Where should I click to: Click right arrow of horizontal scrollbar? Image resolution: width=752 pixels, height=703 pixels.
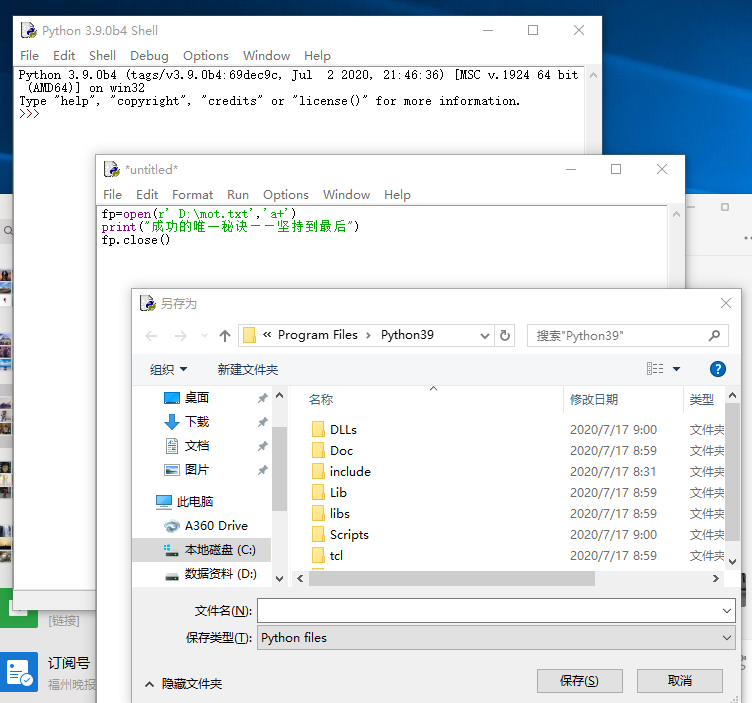[716, 579]
